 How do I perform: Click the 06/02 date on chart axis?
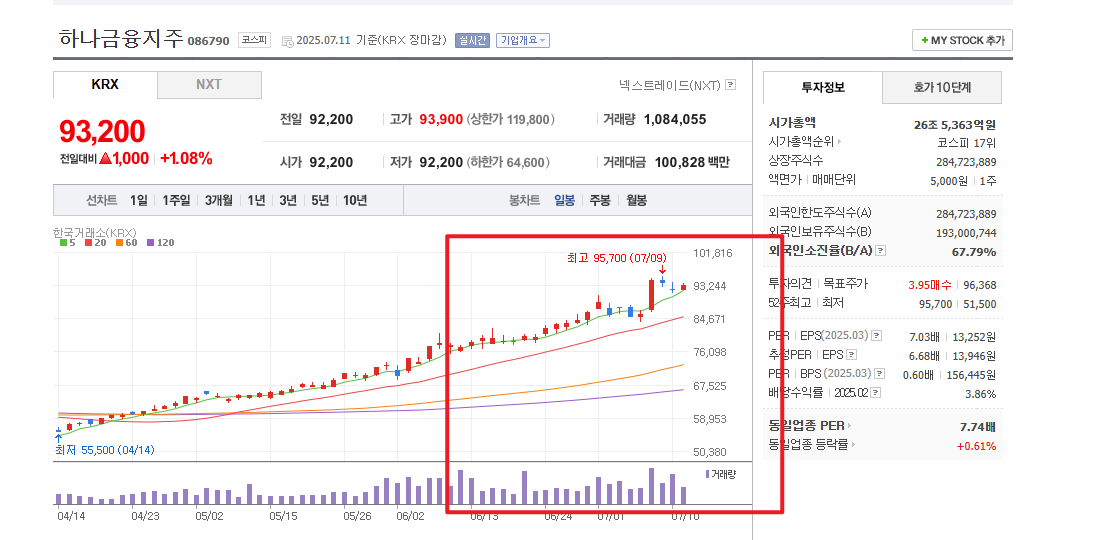click(x=410, y=516)
